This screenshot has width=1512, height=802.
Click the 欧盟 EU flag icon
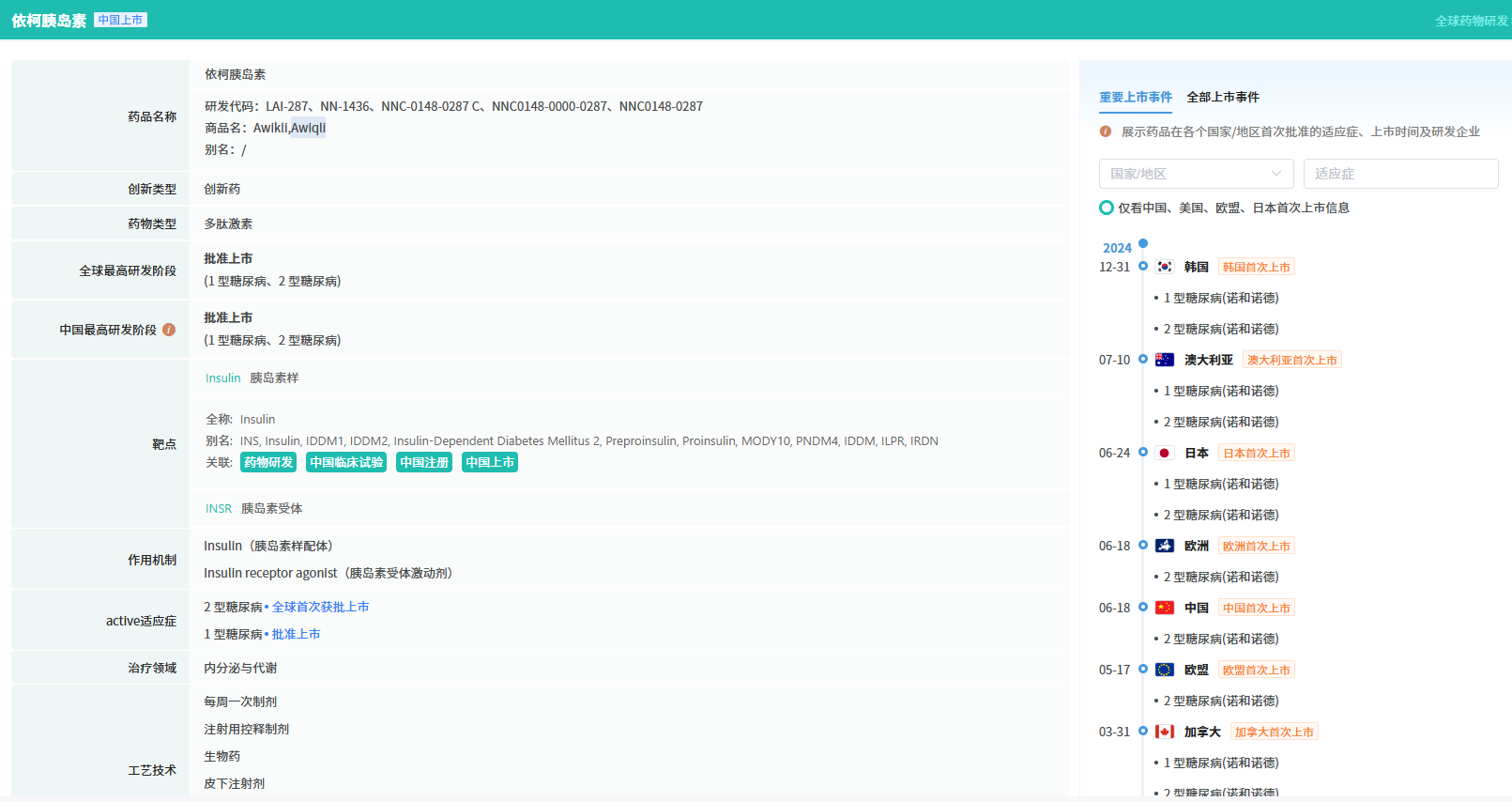point(1164,670)
